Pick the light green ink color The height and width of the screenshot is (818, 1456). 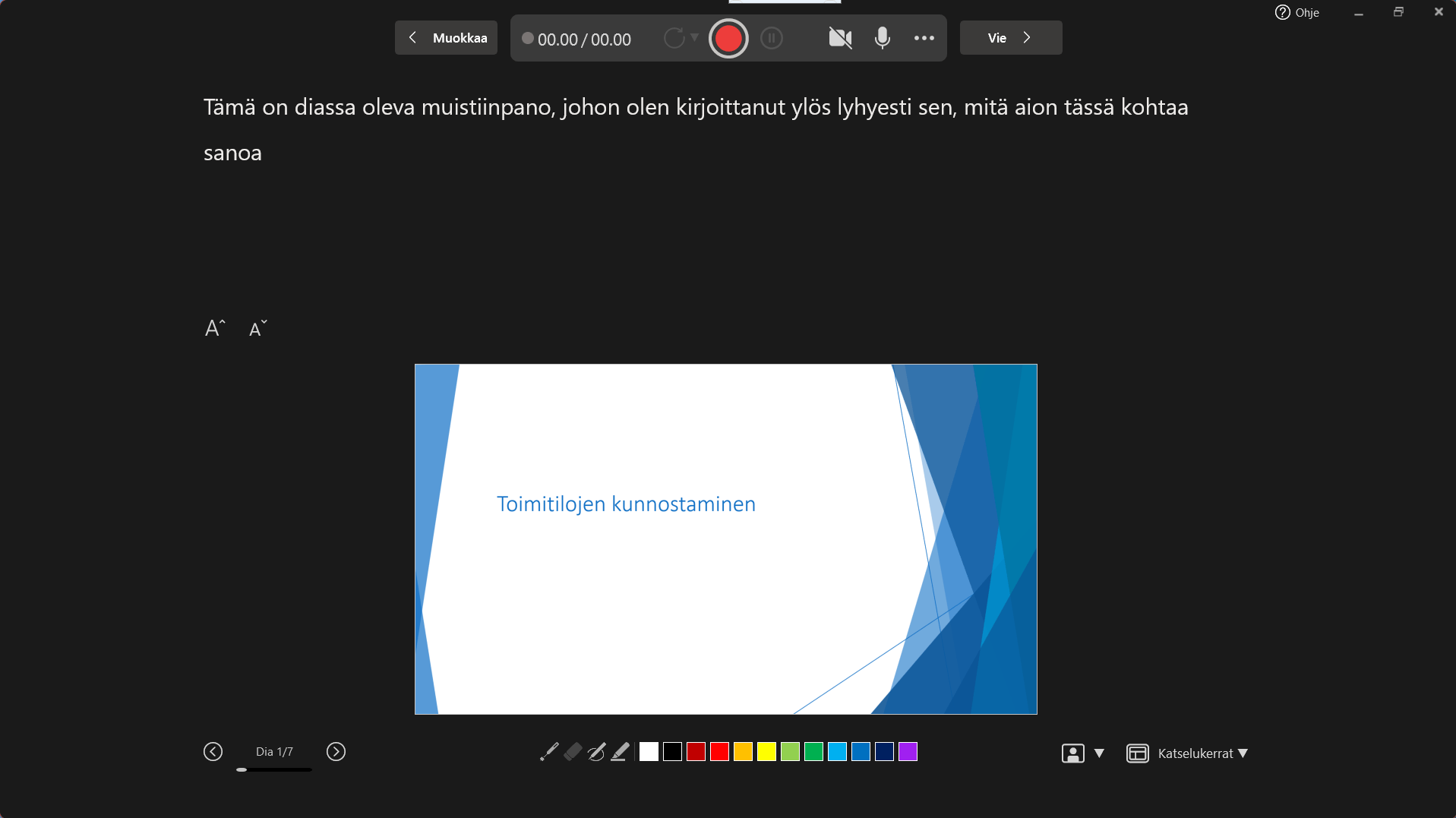click(x=791, y=752)
